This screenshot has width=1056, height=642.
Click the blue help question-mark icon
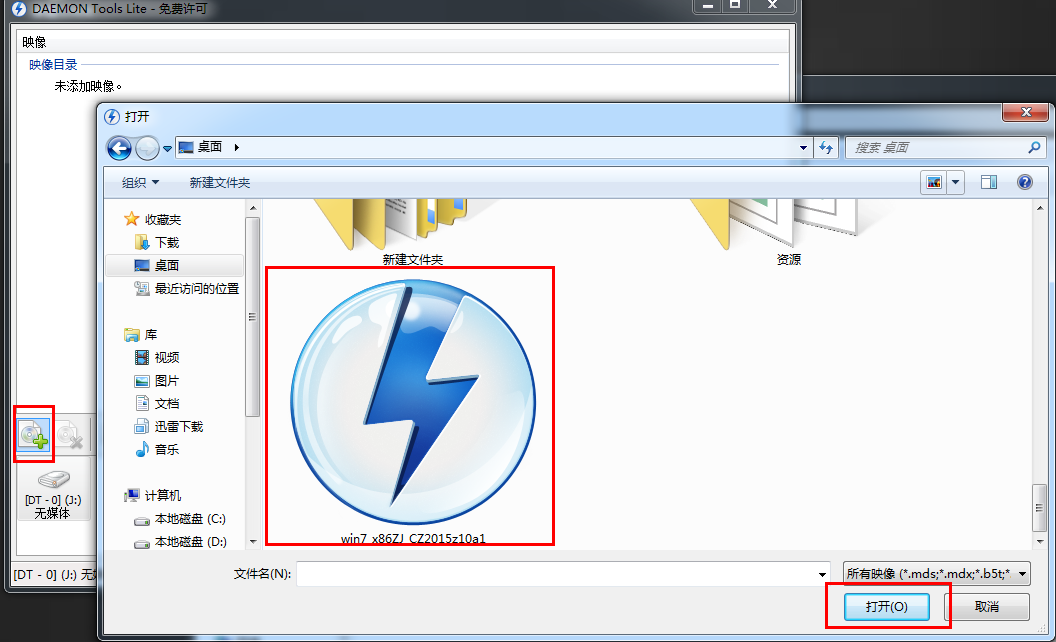point(1025,182)
